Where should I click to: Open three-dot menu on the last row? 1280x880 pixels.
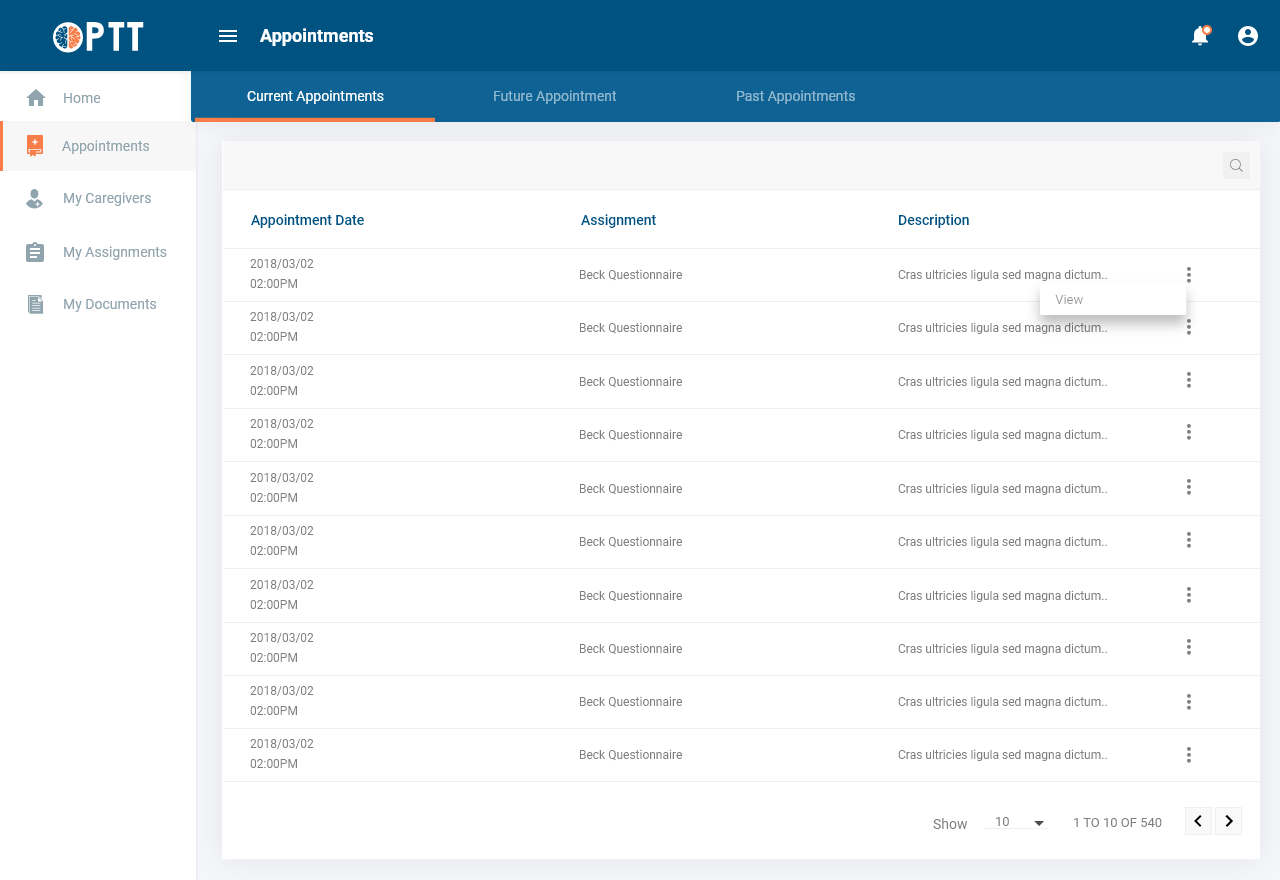(1188, 755)
